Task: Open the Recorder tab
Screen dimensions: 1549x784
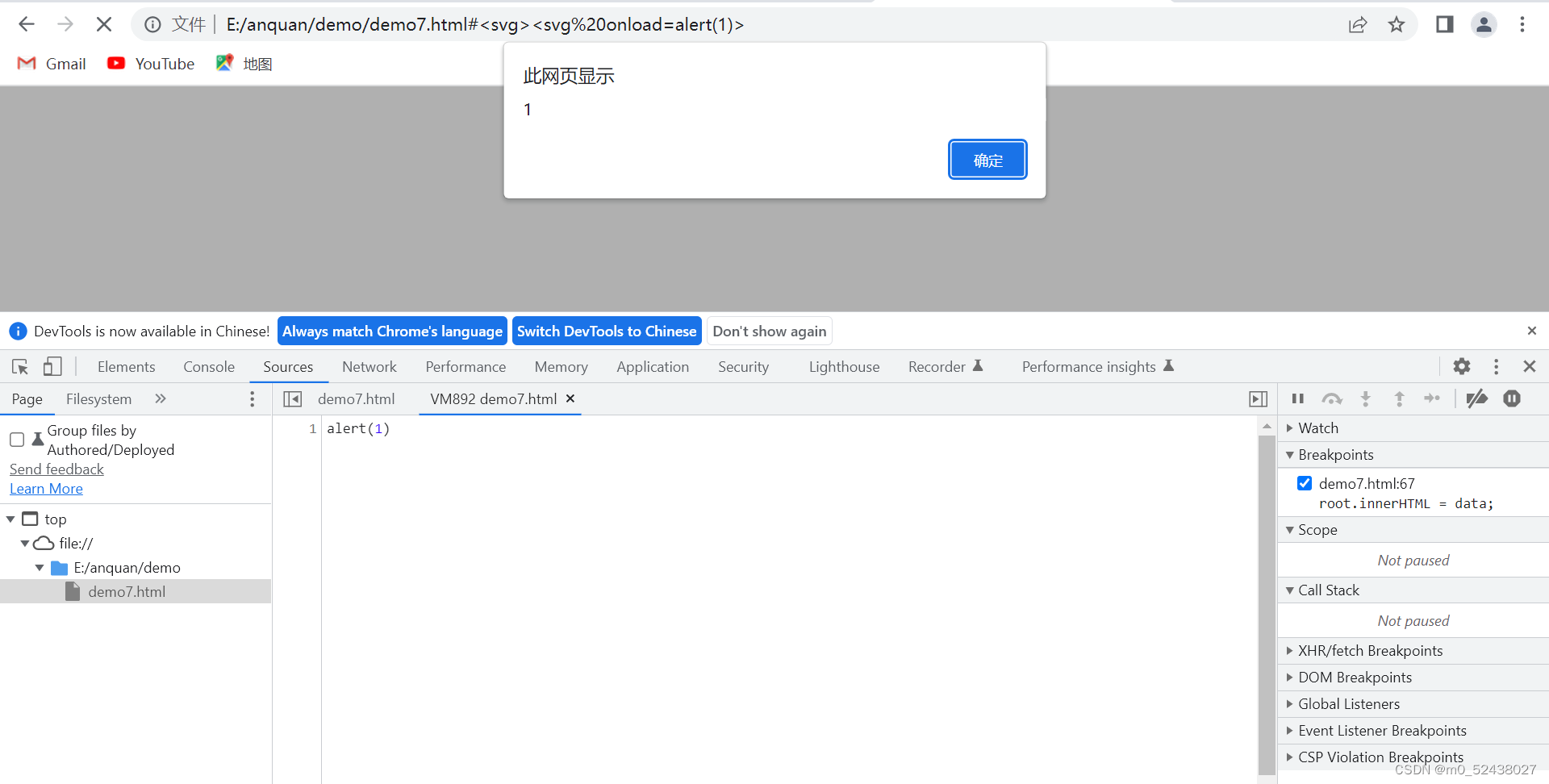Action: coord(946,367)
